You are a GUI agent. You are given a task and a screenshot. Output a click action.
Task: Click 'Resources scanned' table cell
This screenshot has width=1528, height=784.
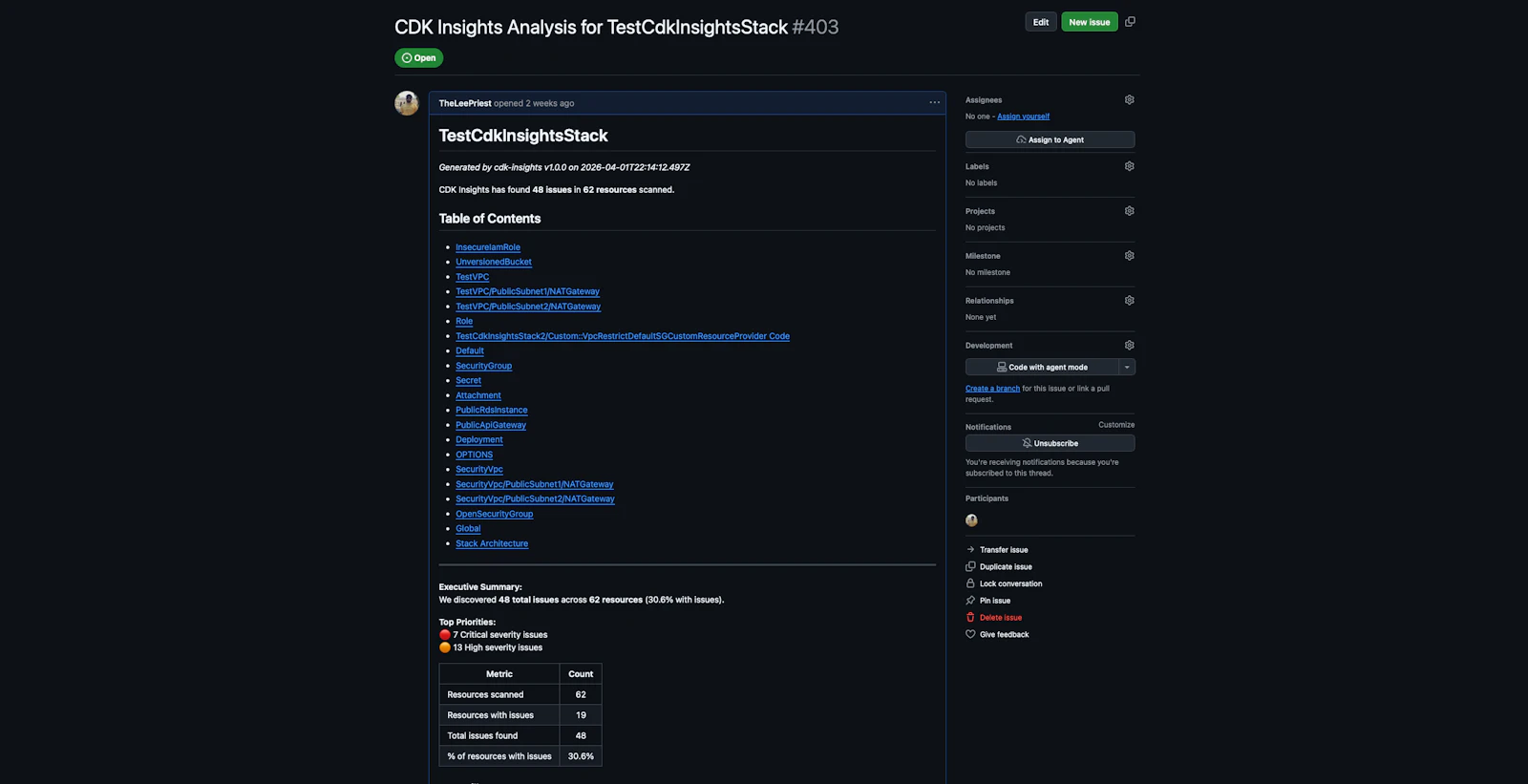pos(499,695)
